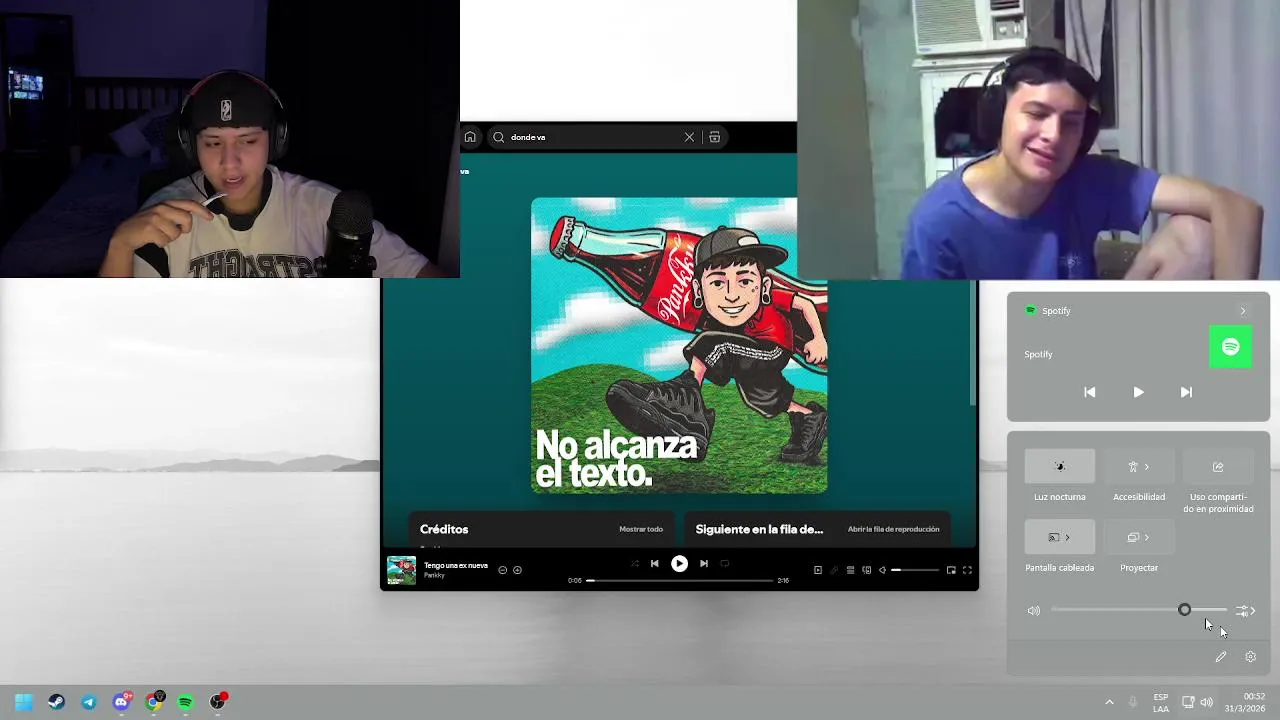This screenshot has width=1280, height=720.
Task: Mute Spotify with the speaker icon
Action: pyautogui.click(x=882, y=570)
